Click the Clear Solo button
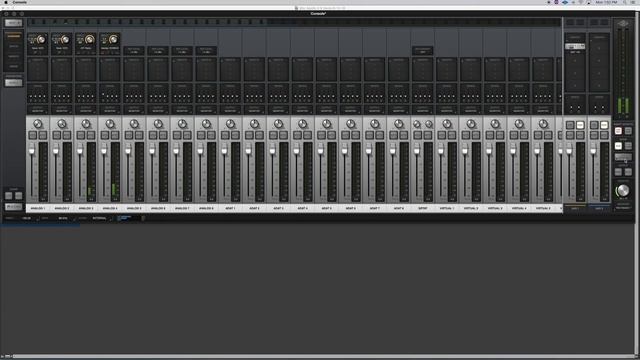 pos(9,196)
